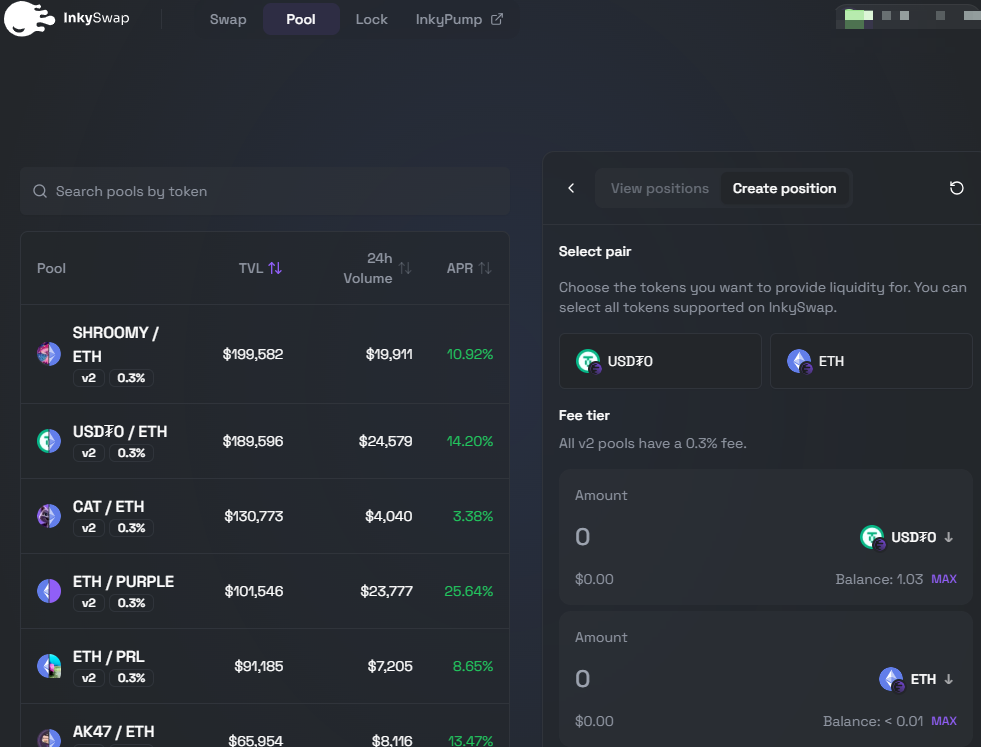Click the 3.38% APR value
Image resolution: width=981 pixels, height=747 pixels.
(x=473, y=516)
